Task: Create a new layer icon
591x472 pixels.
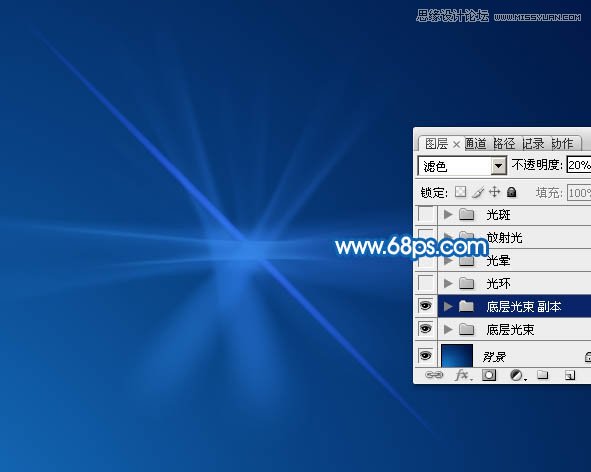Action: coord(570,375)
